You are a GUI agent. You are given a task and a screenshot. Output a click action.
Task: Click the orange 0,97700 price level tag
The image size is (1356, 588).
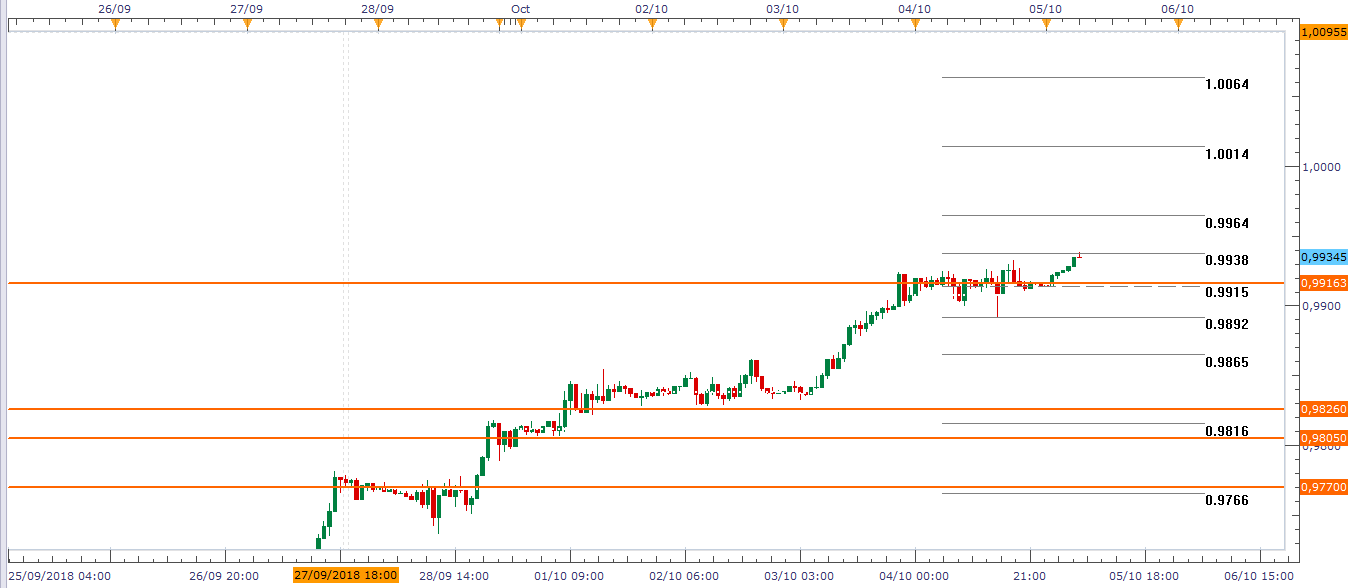click(x=1324, y=487)
